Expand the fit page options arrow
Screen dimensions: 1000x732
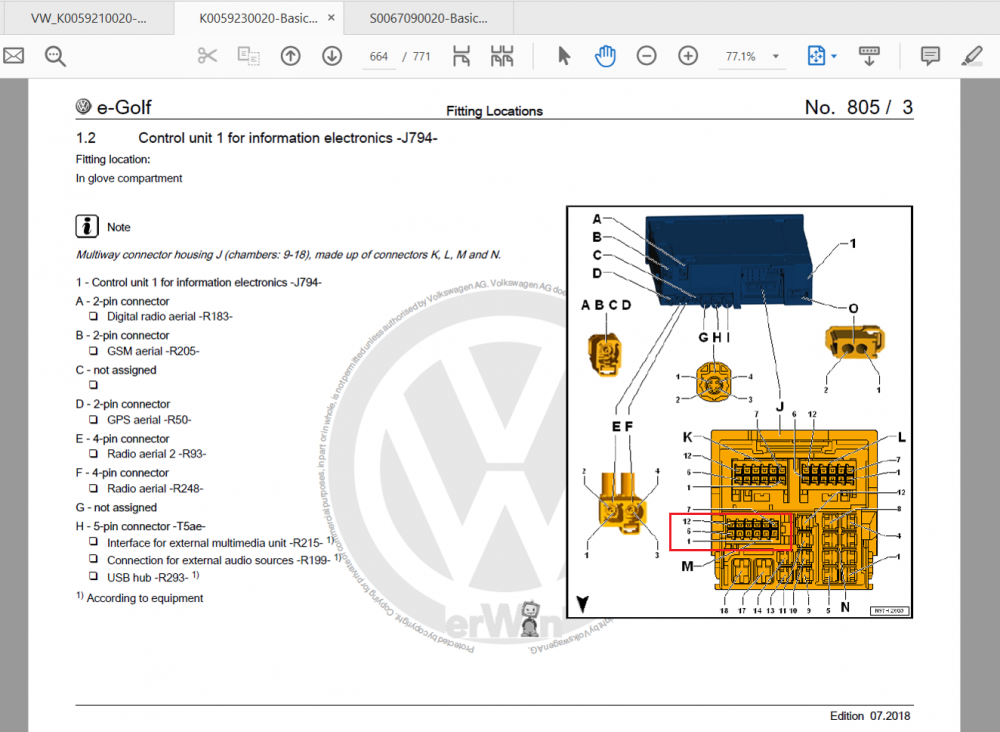[x=834, y=57]
